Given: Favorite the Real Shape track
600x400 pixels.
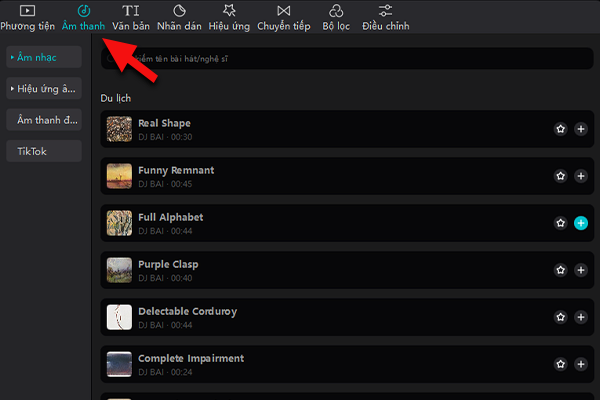Looking at the screenshot, I should (561, 129).
